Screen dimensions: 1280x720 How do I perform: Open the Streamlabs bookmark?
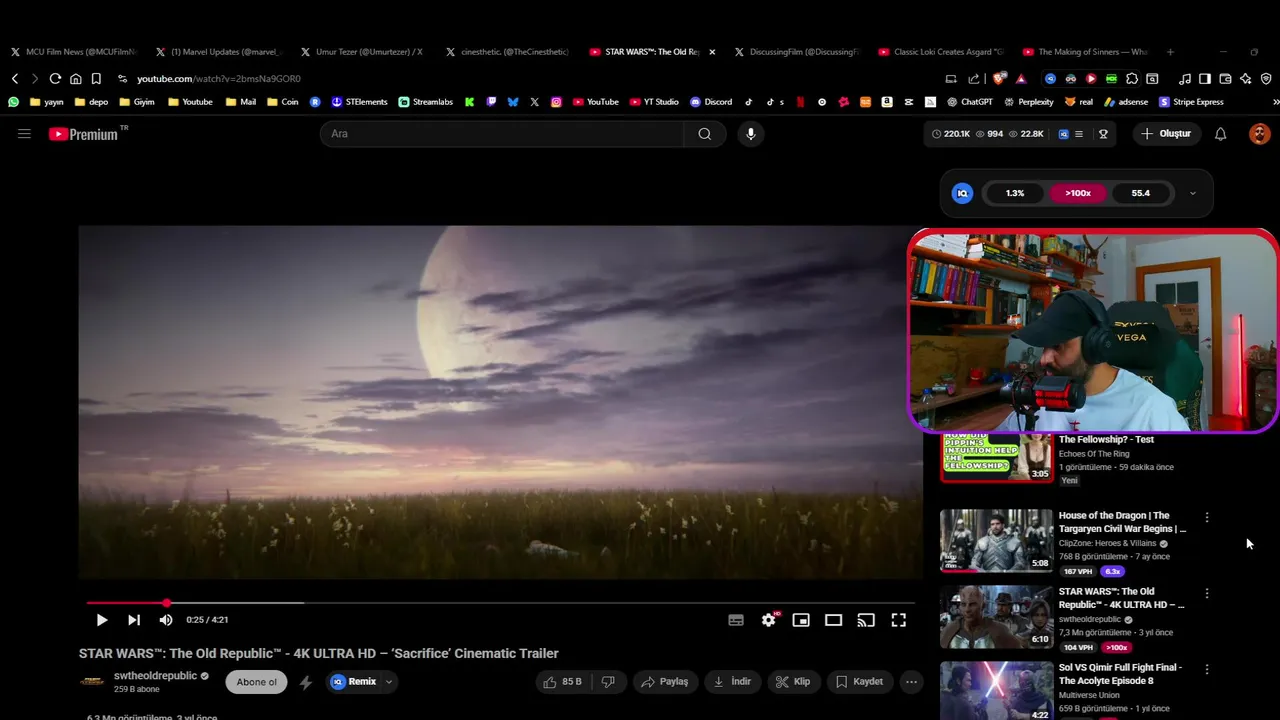point(425,102)
